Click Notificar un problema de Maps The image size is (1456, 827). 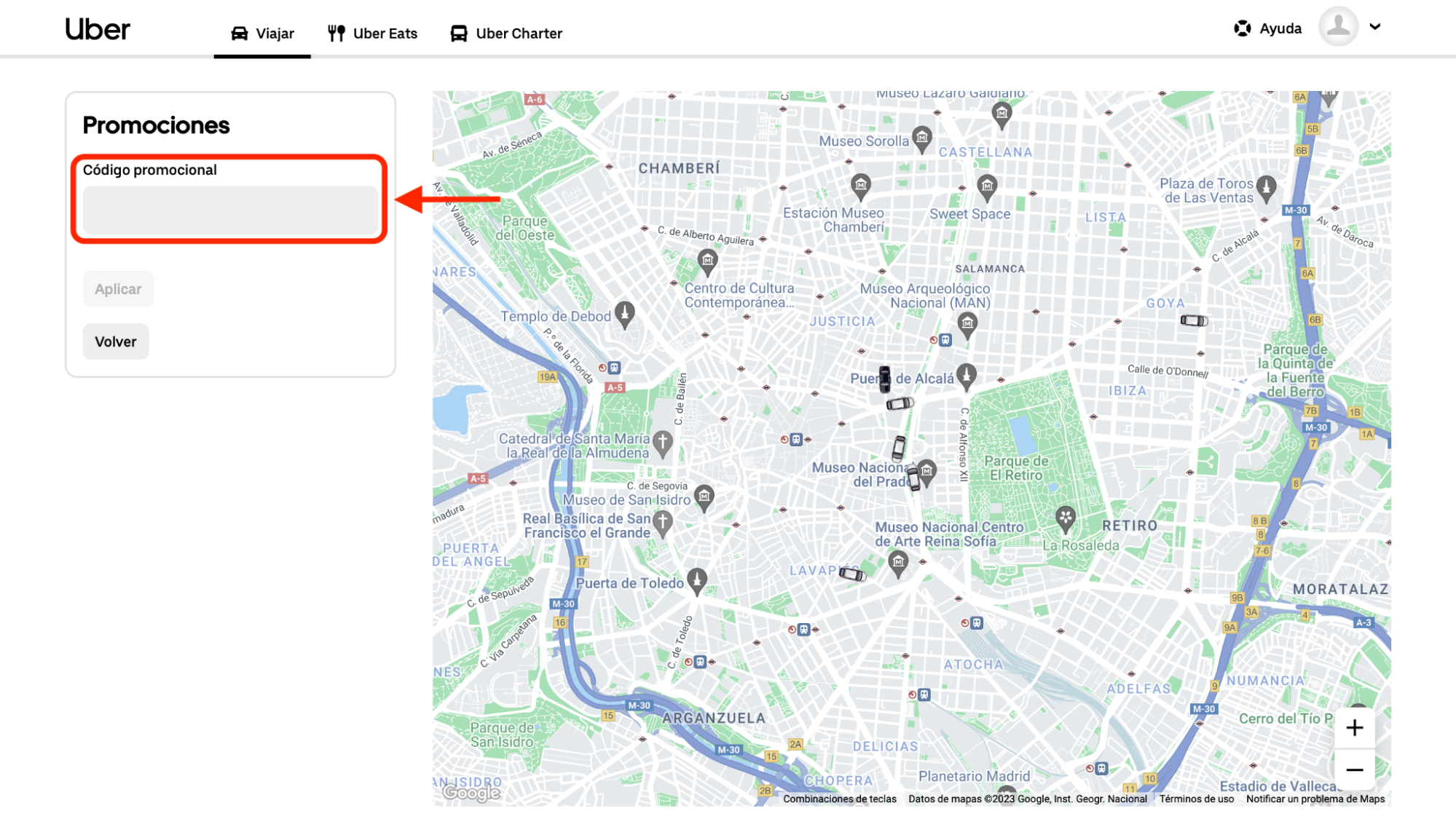pyautogui.click(x=1315, y=799)
